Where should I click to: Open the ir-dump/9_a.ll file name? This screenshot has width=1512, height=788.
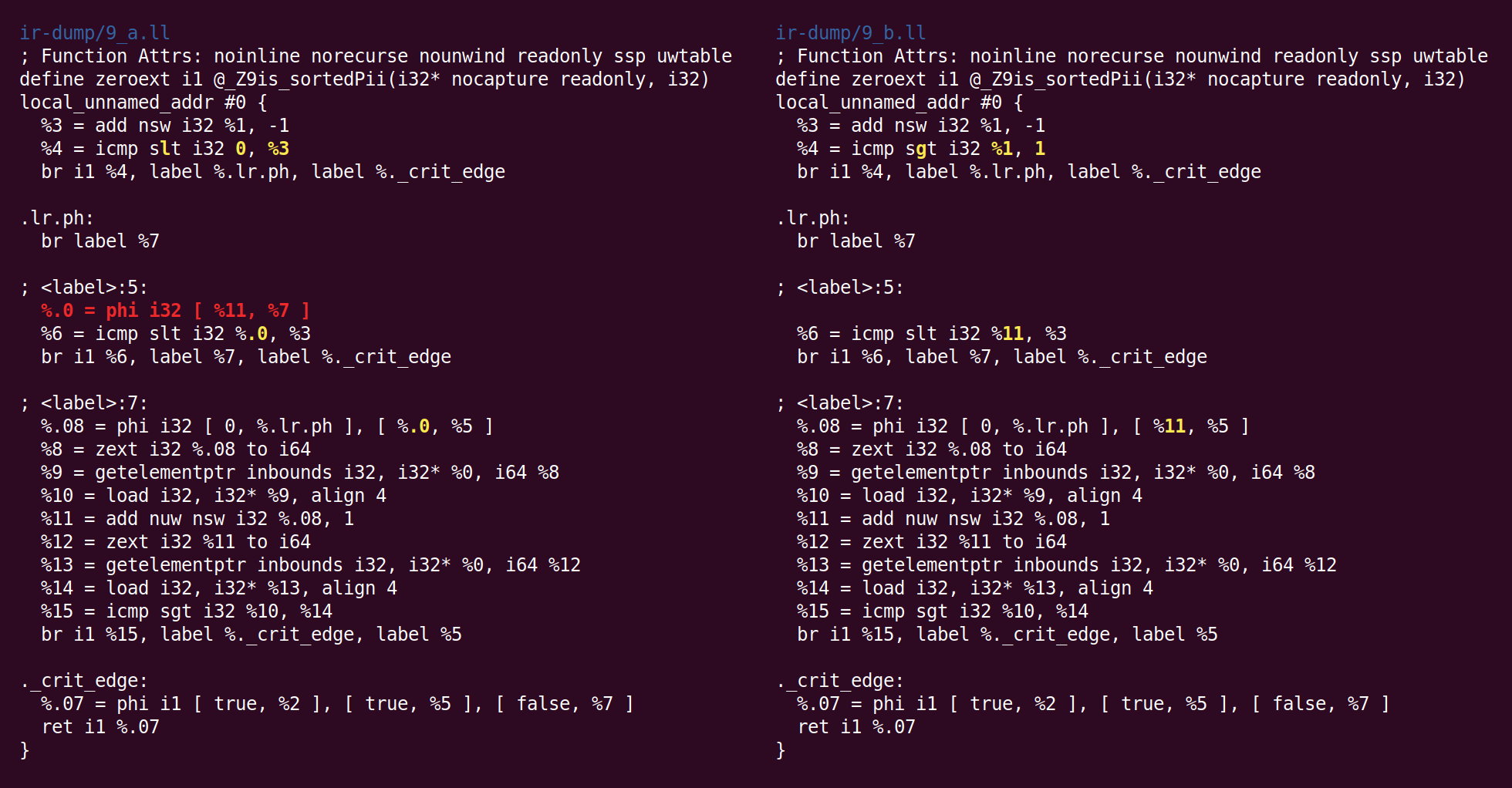(94, 33)
